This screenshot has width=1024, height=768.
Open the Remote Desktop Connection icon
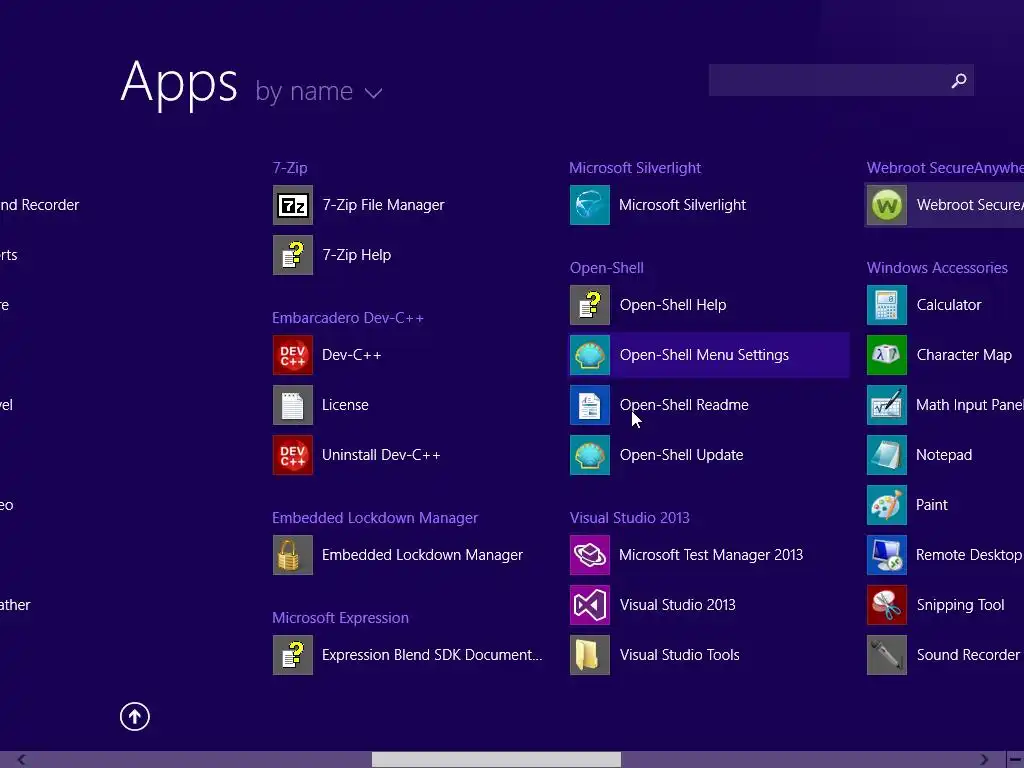(887, 555)
